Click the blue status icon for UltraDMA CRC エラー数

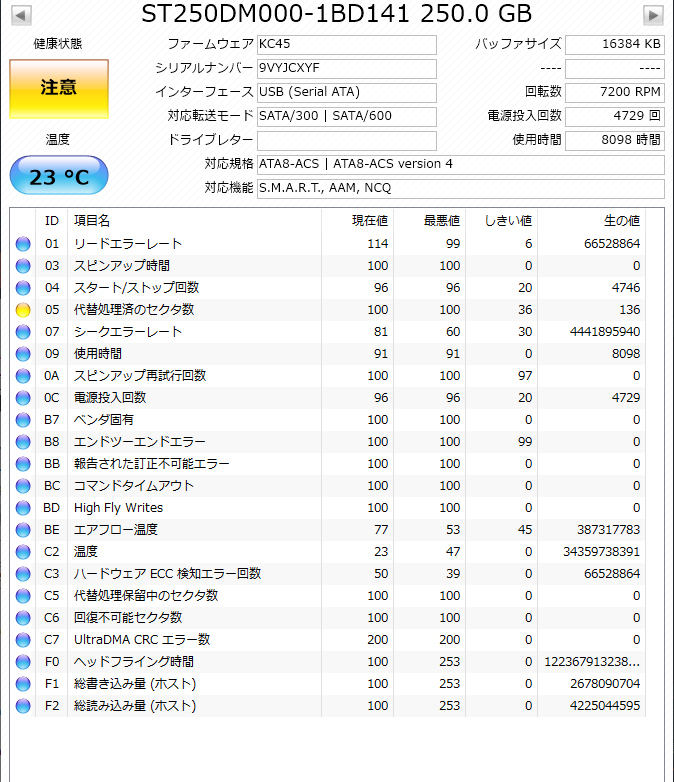(23, 639)
